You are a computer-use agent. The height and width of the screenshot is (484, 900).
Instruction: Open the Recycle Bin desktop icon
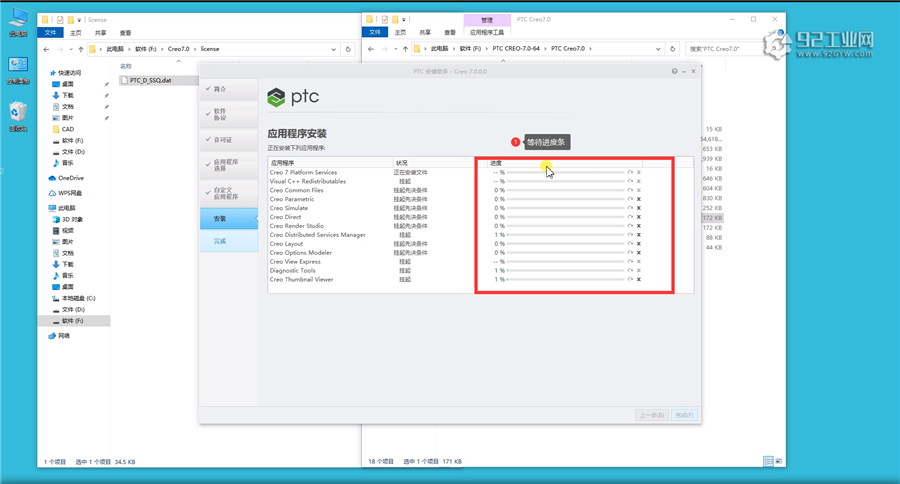(x=18, y=117)
